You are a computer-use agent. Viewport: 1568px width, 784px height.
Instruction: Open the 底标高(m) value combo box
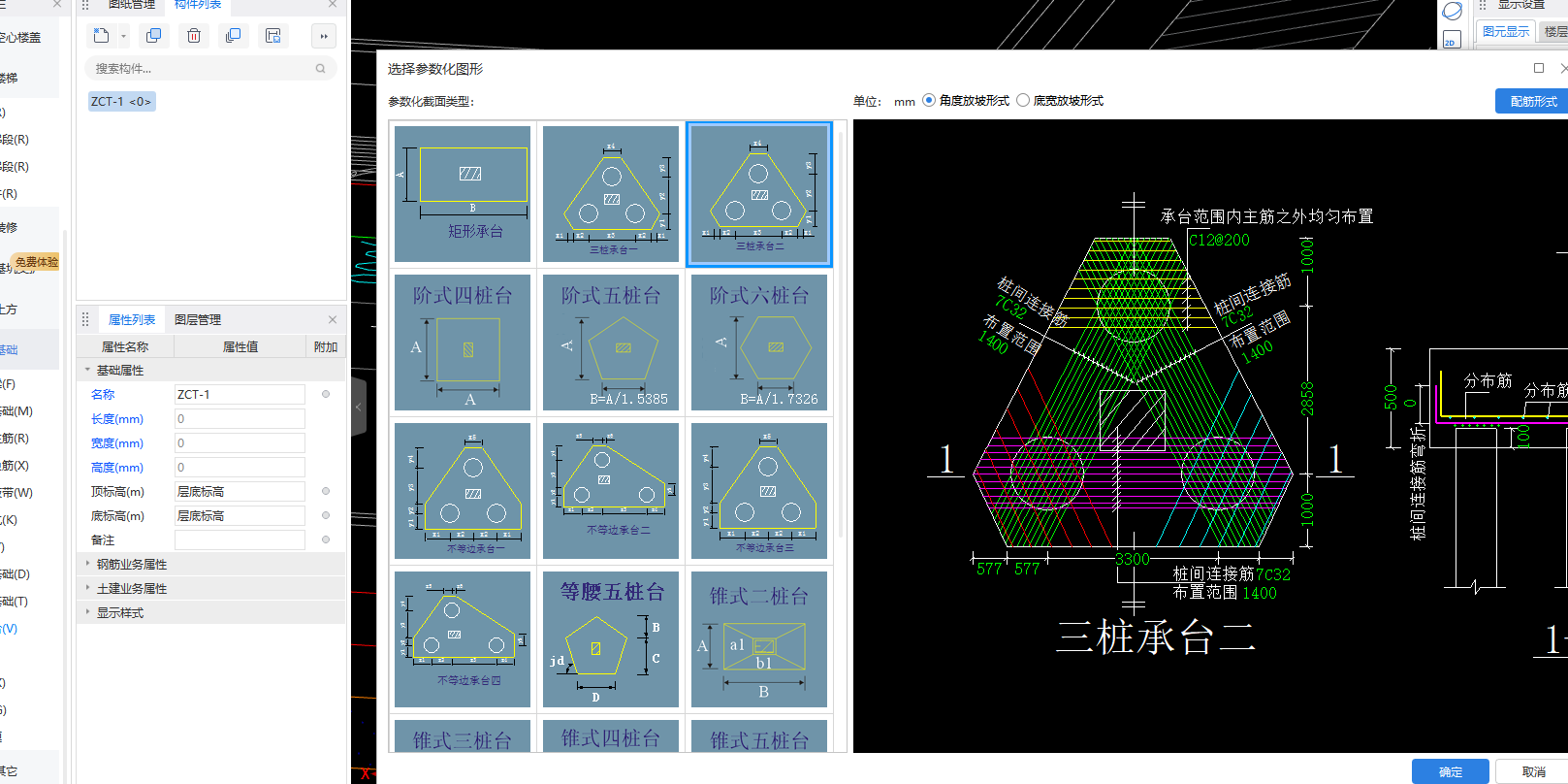pyautogui.click(x=240, y=515)
